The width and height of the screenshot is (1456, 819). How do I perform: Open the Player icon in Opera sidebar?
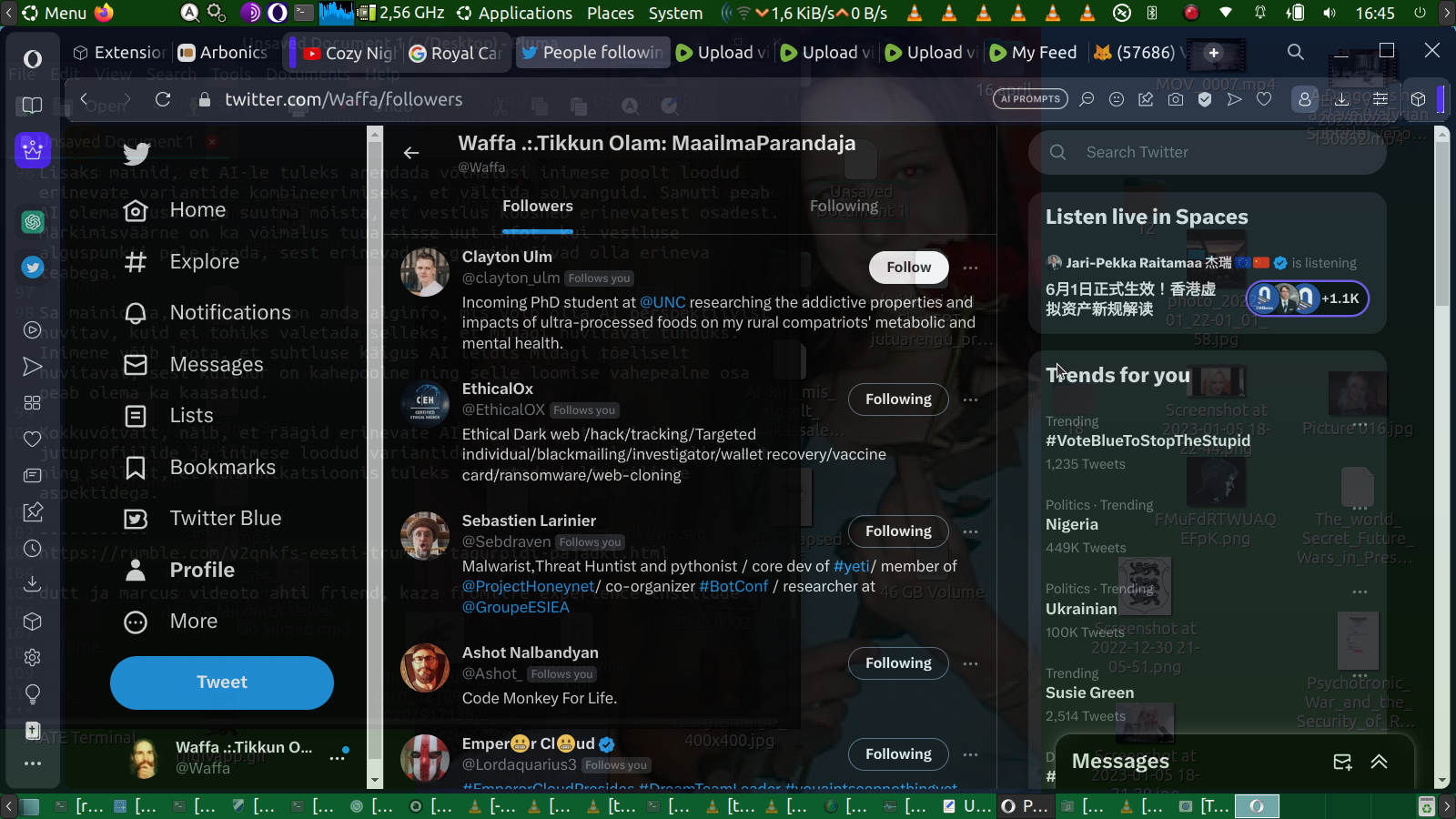[33, 330]
